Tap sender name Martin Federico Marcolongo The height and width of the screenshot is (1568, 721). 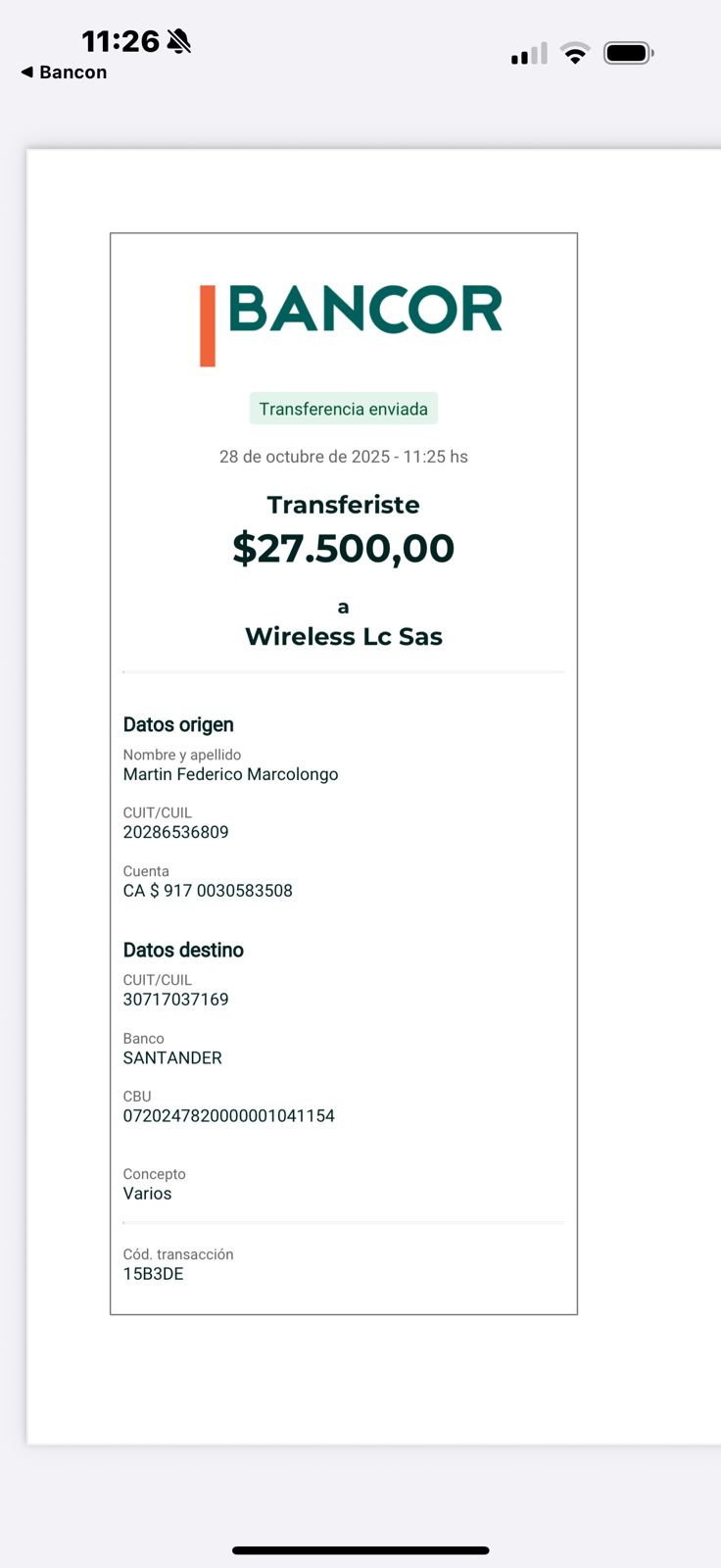pyautogui.click(x=230, y=774)
